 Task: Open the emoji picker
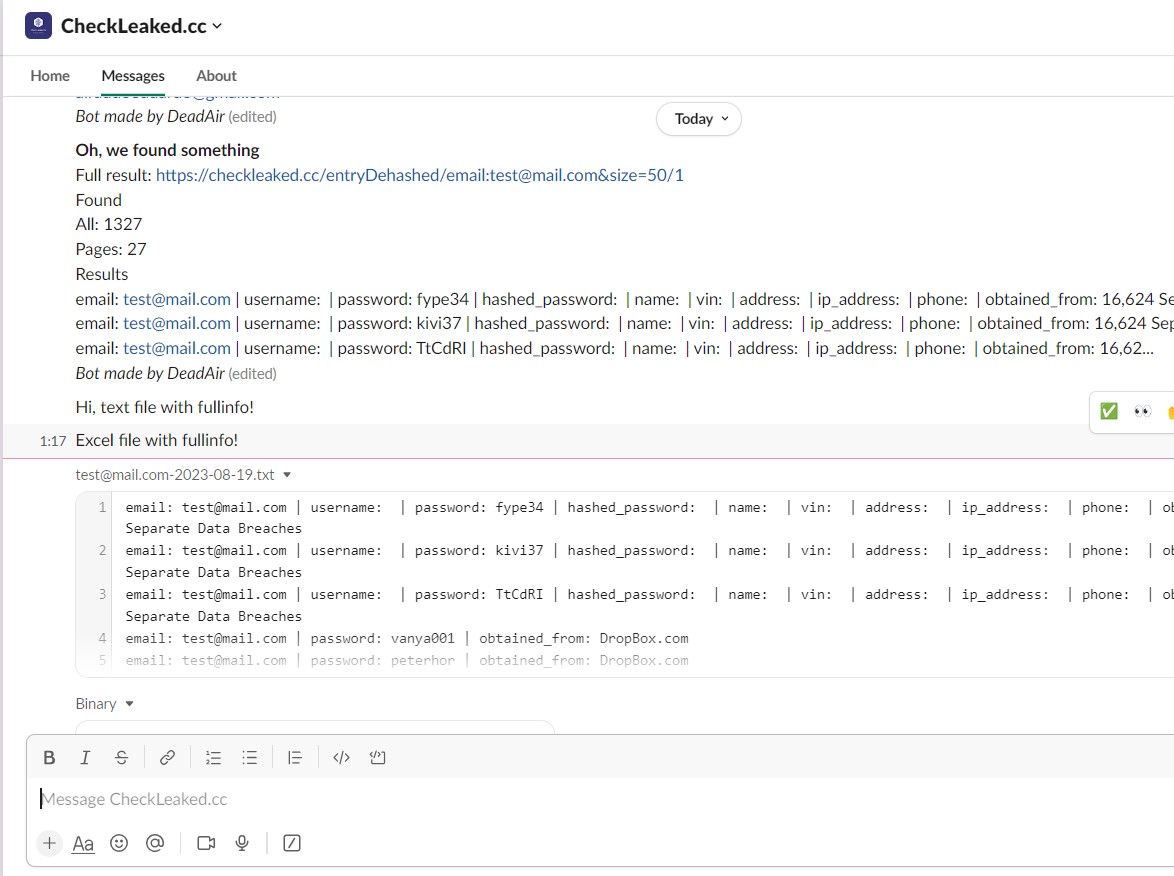tap(119, 844)
